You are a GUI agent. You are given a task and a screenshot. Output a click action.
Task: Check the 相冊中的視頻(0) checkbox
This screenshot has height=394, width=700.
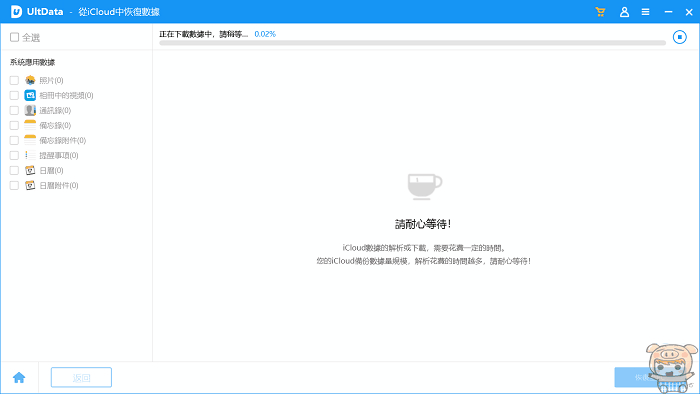point(14,95)
